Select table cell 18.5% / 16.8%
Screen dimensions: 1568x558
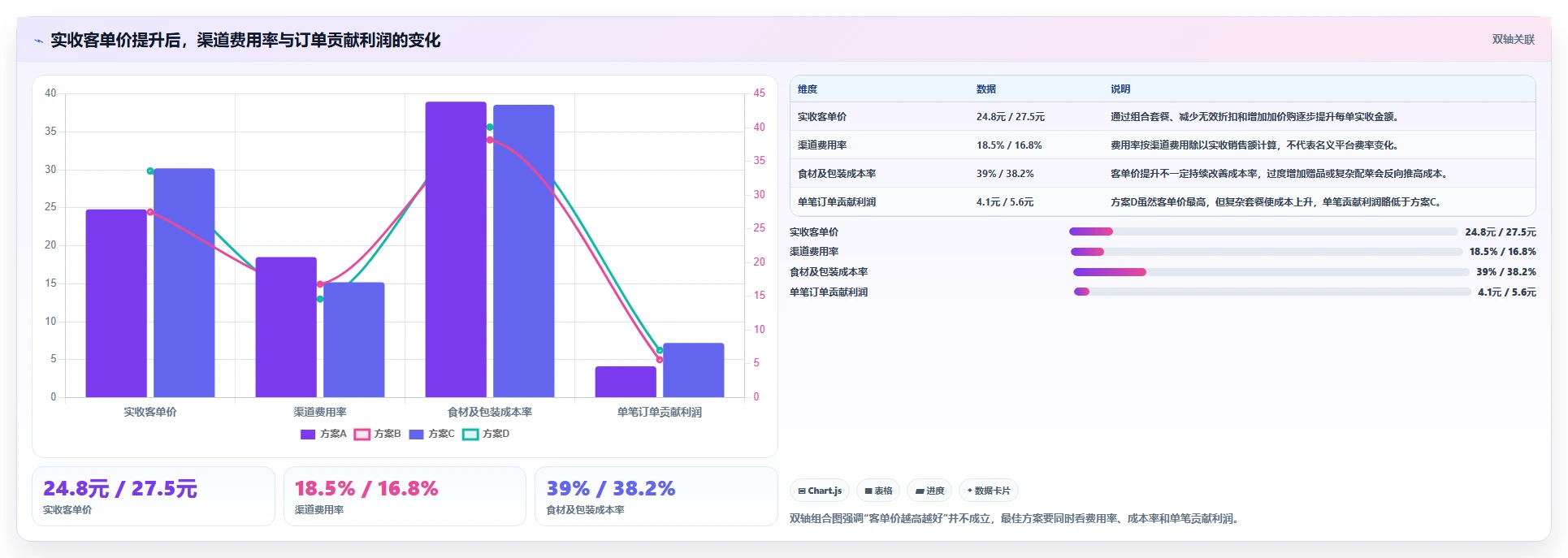click(1009, 145)
